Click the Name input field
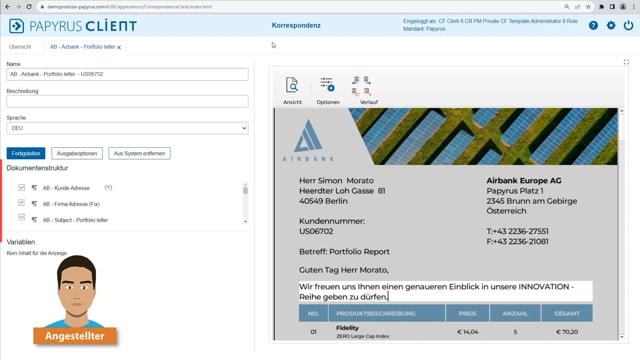The width and height of the screenshot is (640, 360). click(127, 74)
